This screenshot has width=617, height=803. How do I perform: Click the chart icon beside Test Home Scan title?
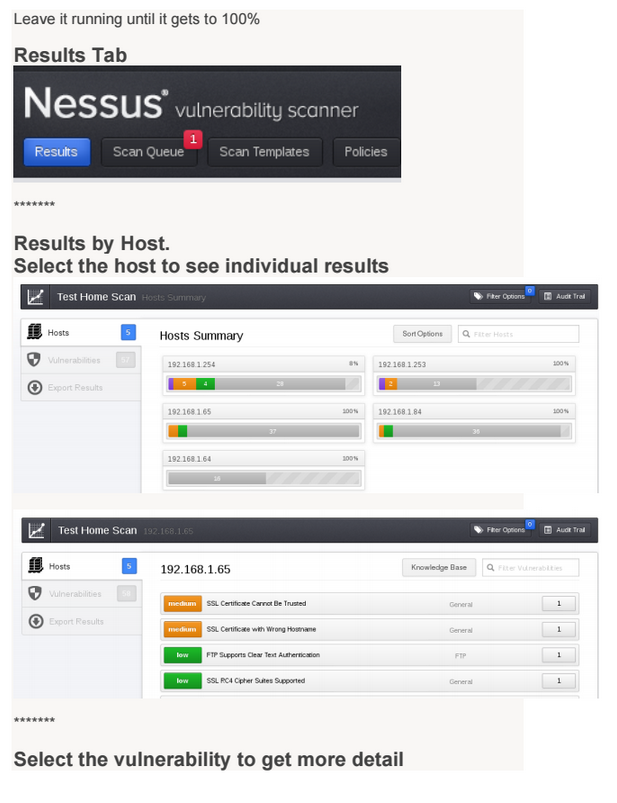click(37, 530)
